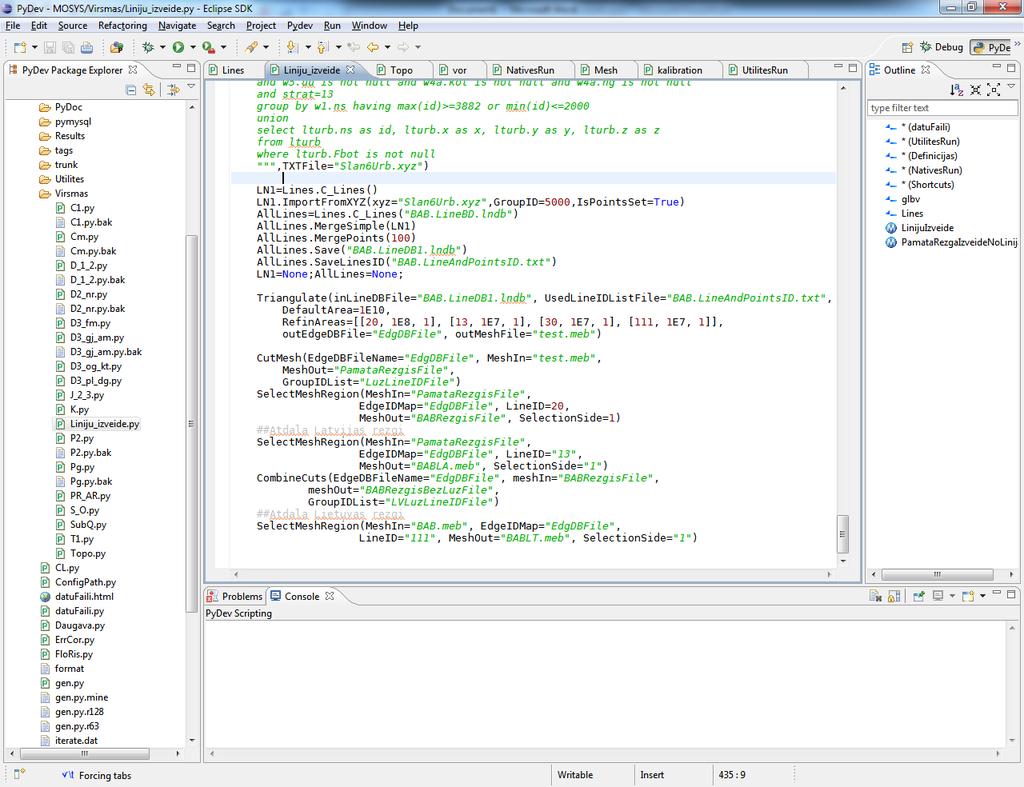The width and height of the screenshot is (1024, 787).
Task: Click the New file toolbar icon
Action: (x=20, y=47)
